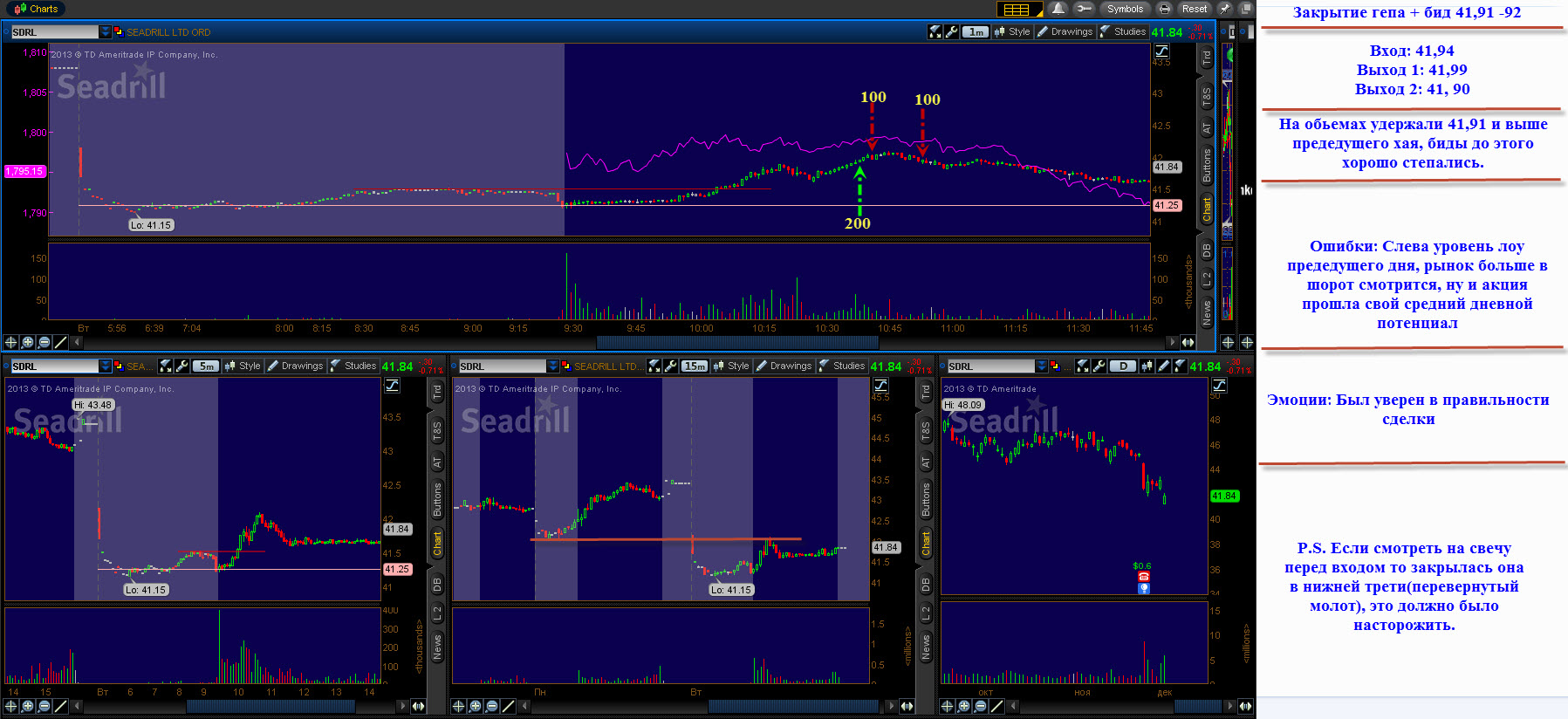Open Studies menu in the 15m chart
This screenshot has height=719, width=1568.
(x=842, y=366)
